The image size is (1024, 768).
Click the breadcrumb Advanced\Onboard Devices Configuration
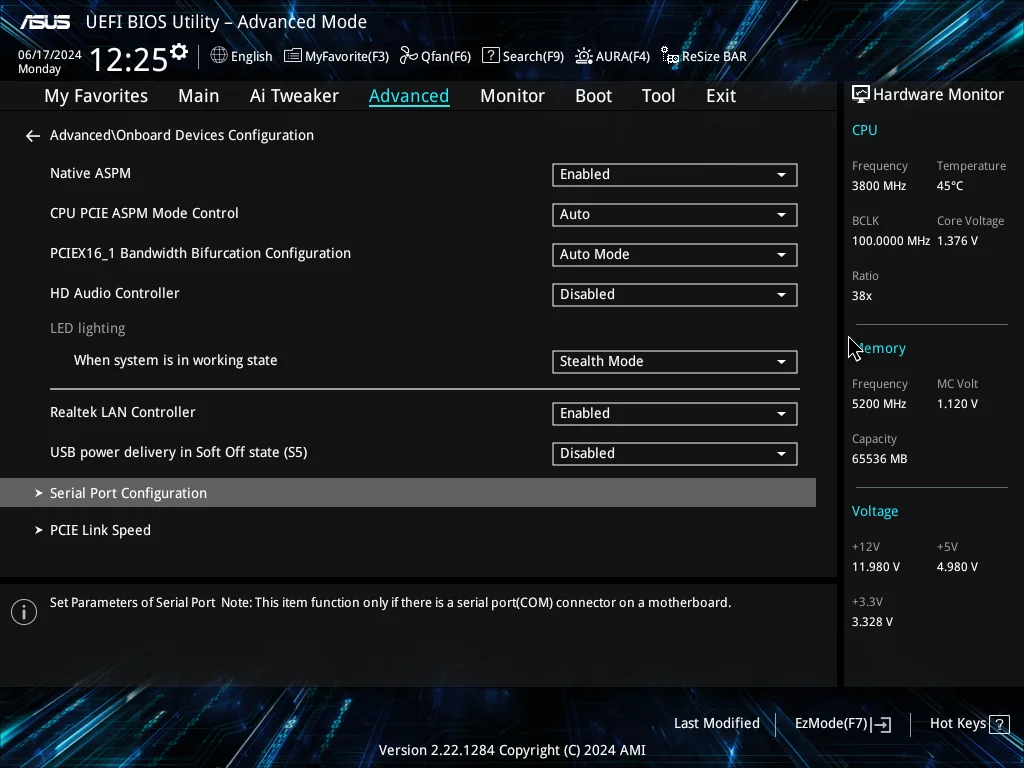click(x=182, y=135)
